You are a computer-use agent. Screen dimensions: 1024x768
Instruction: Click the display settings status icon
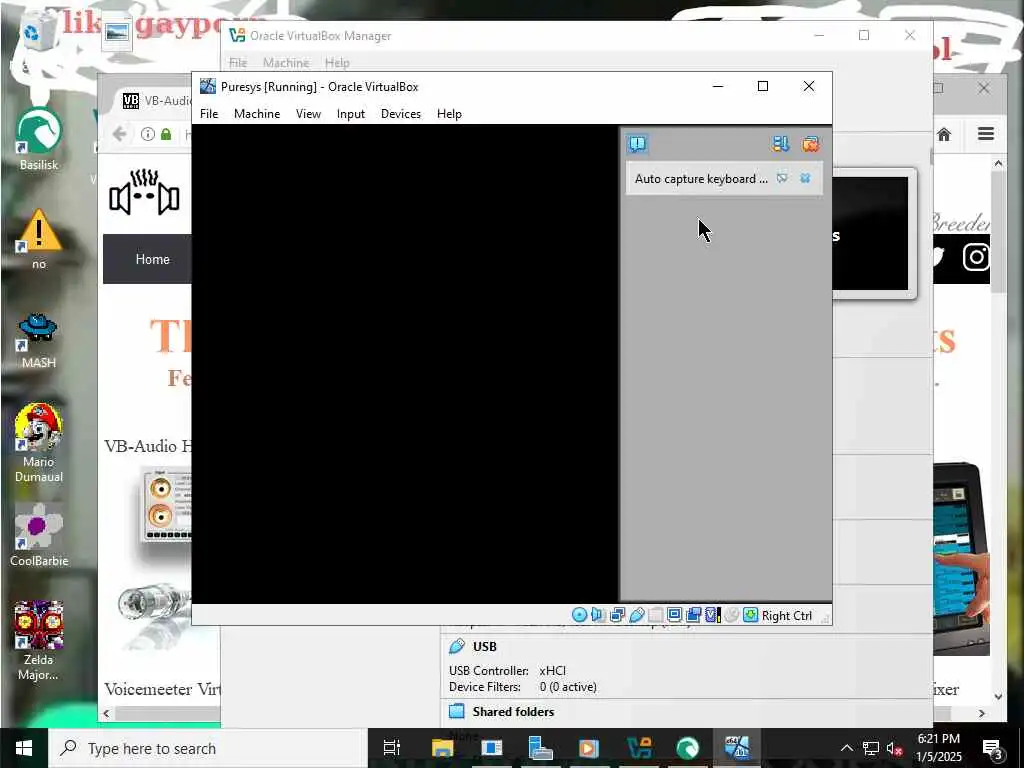tap(675, 615)
